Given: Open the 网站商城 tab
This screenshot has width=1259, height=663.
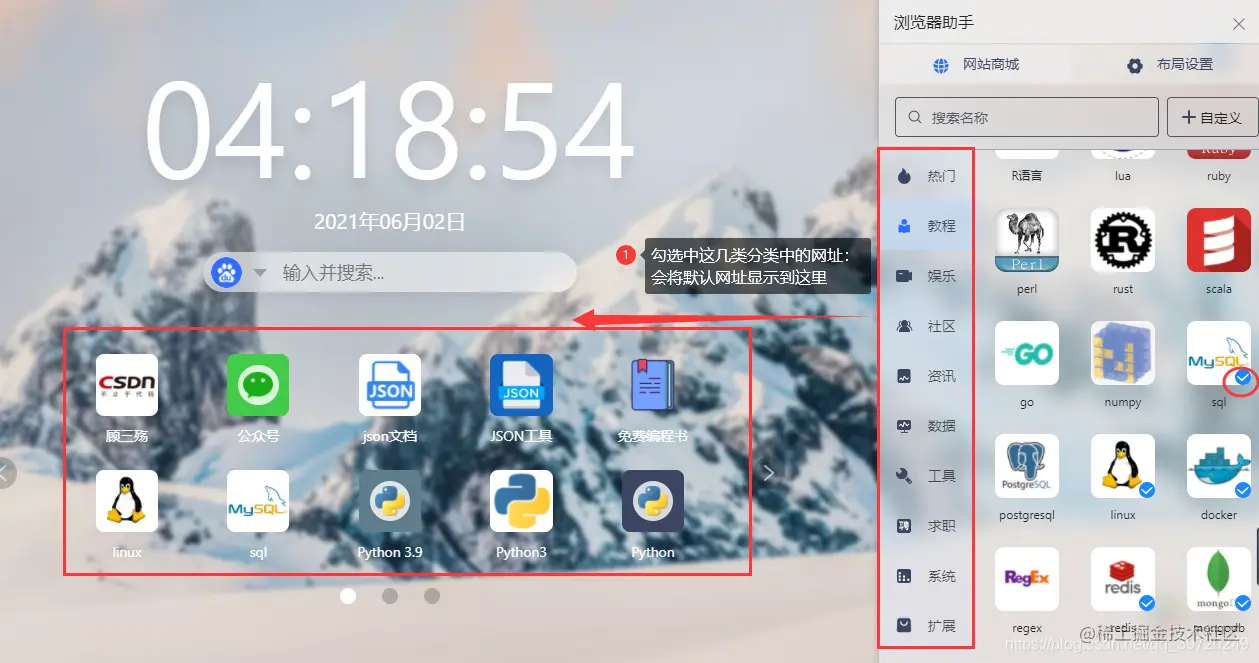Looking at the screenshot, I should [x=975, y=65].
